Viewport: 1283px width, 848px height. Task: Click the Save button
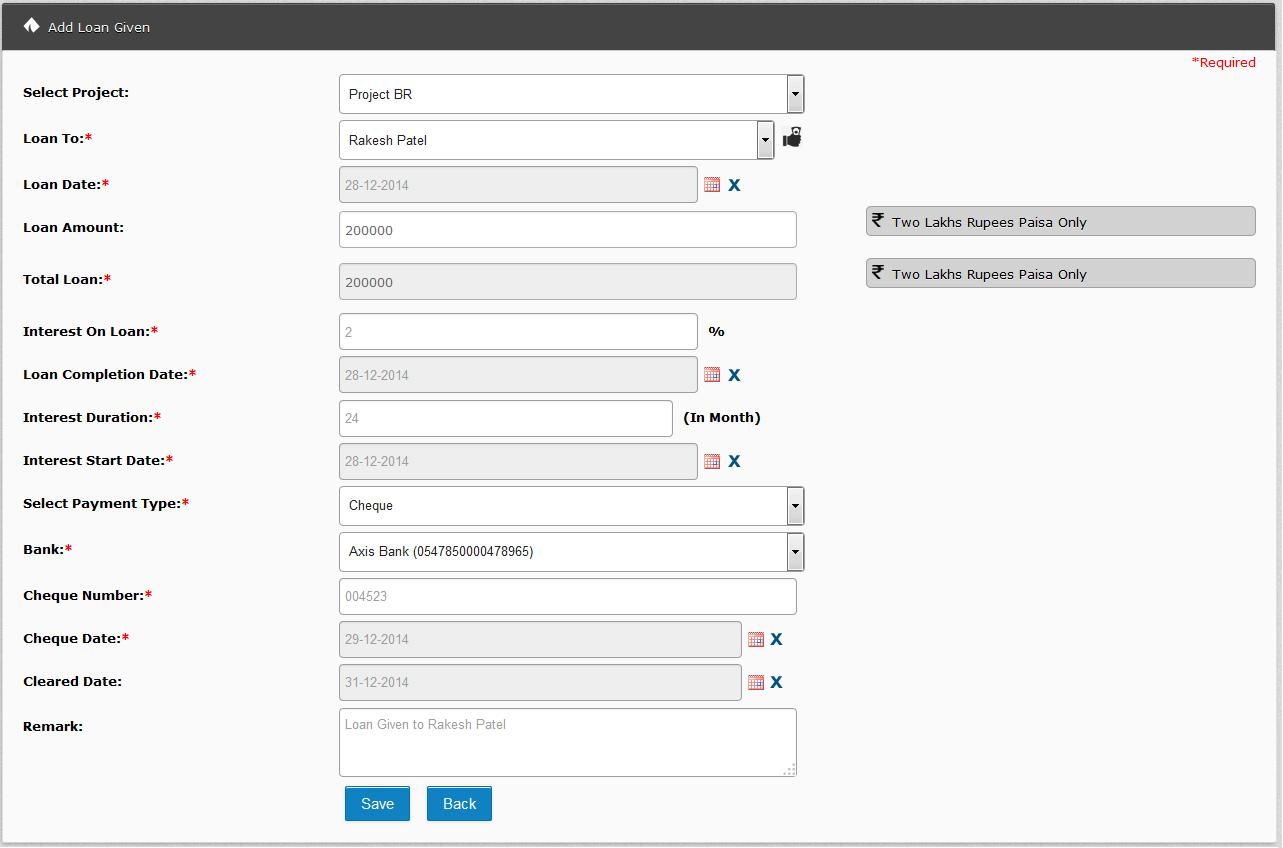377,804
